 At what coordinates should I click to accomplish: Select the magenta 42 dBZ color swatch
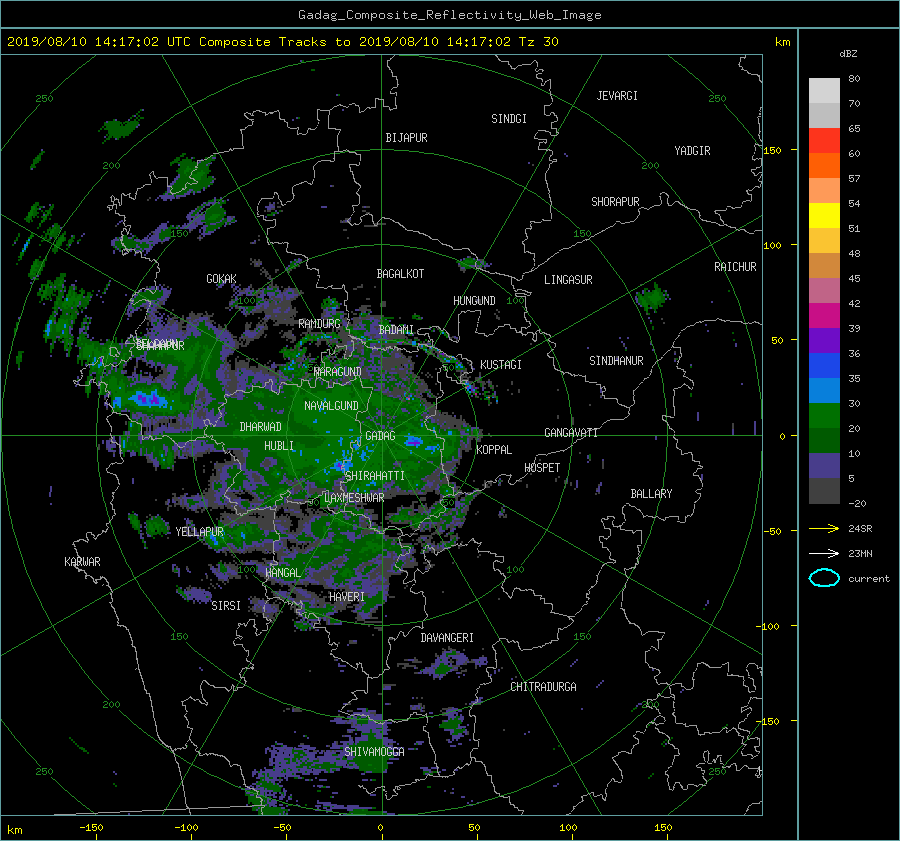click(824, 315)
